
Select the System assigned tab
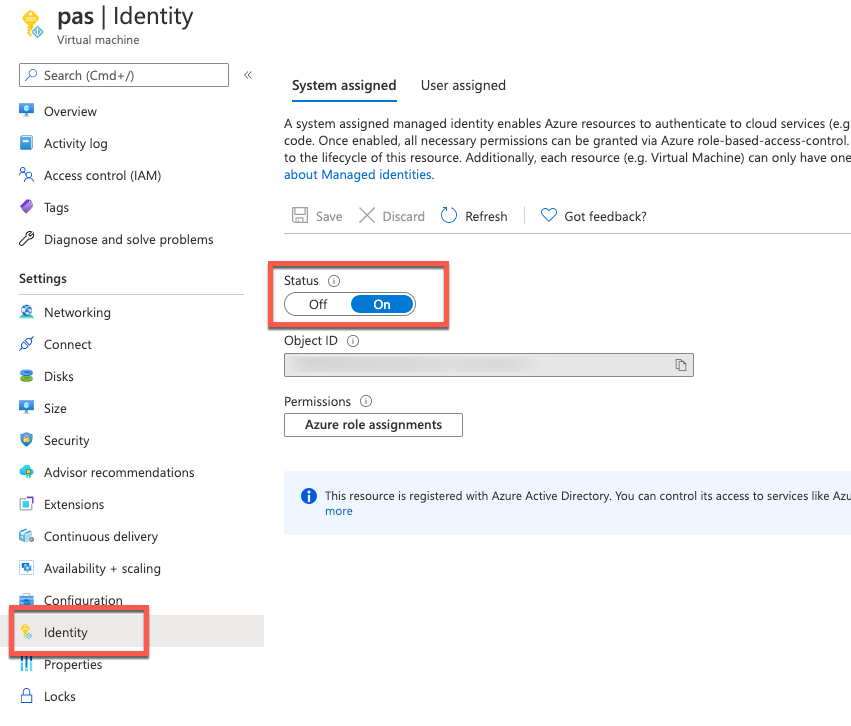click(x=344, y=85)
